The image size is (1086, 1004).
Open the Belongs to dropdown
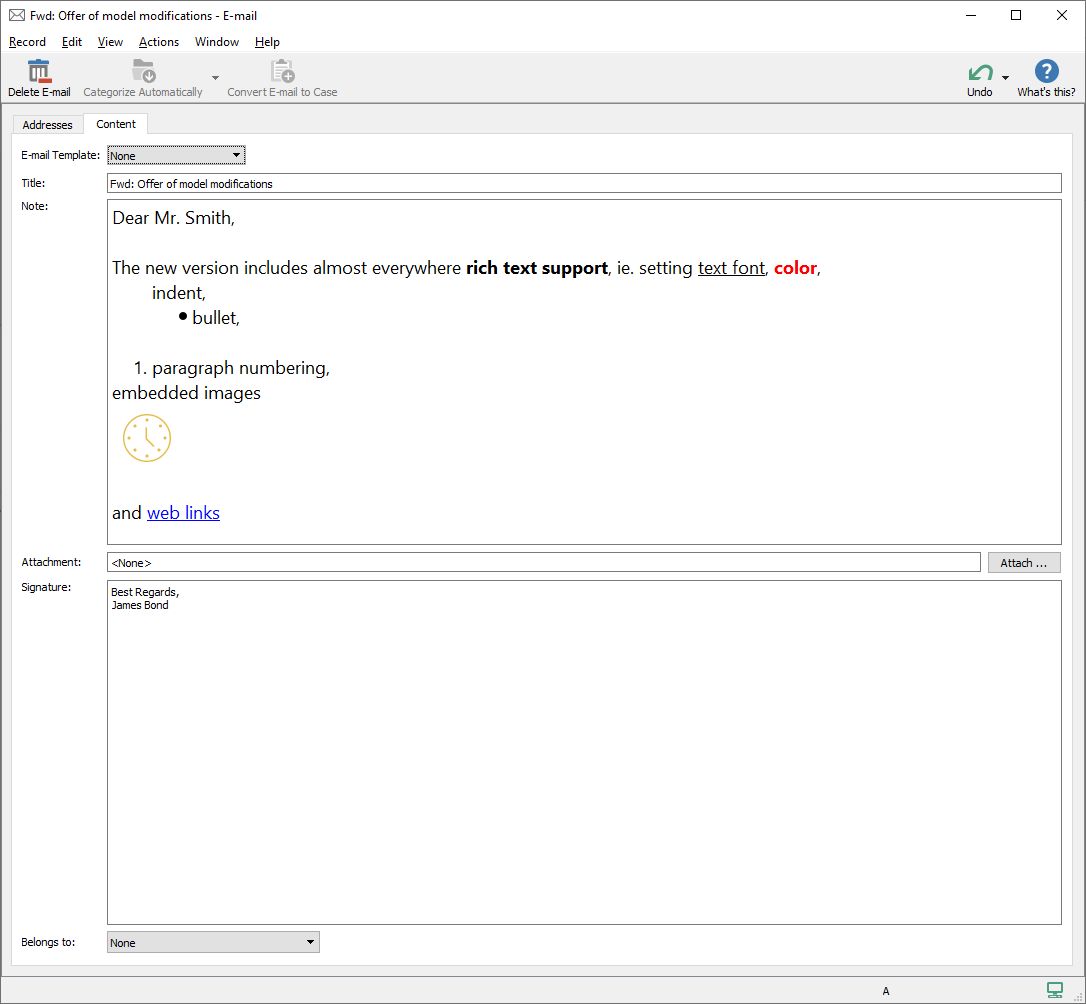[310, 942]
